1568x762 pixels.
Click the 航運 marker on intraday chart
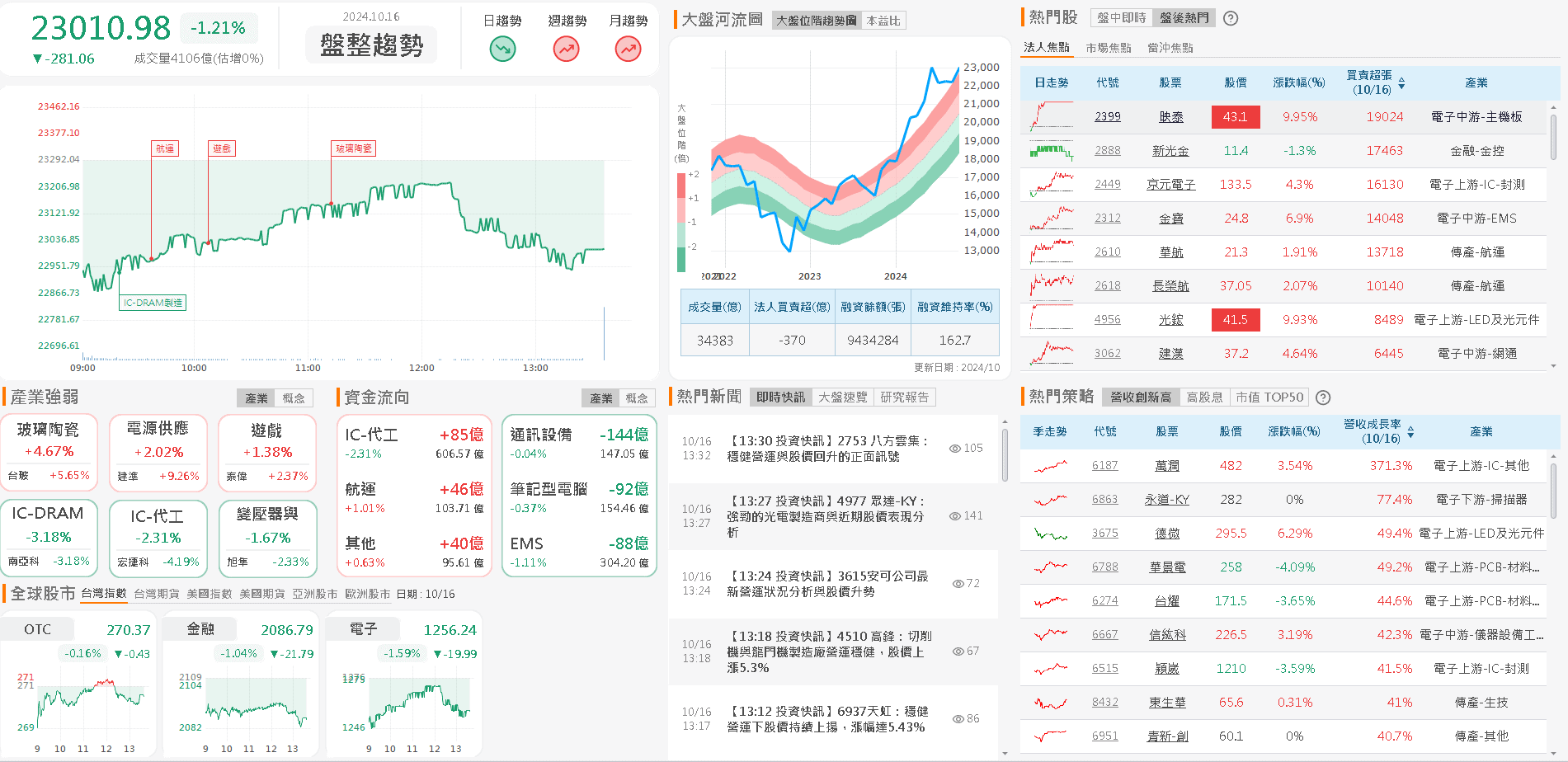(x=166, y=148)
